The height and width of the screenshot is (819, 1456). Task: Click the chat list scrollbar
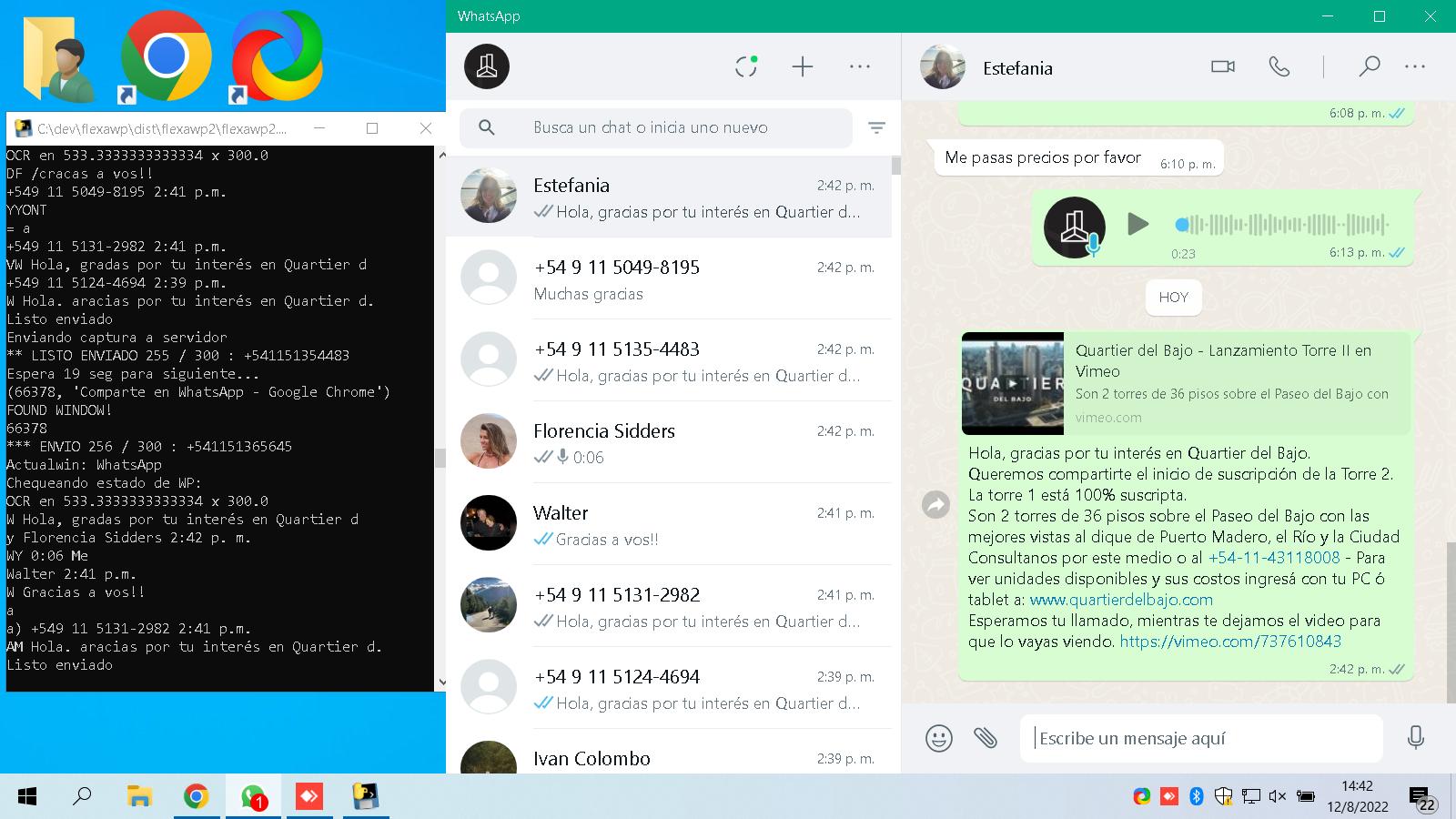click(896, 166)
